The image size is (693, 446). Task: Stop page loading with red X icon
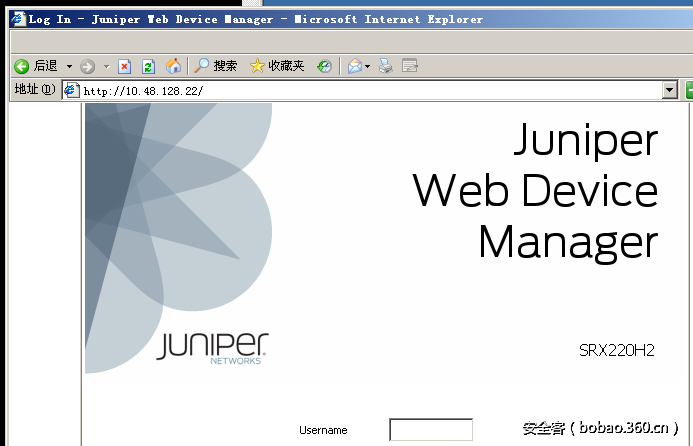[125, 66]
